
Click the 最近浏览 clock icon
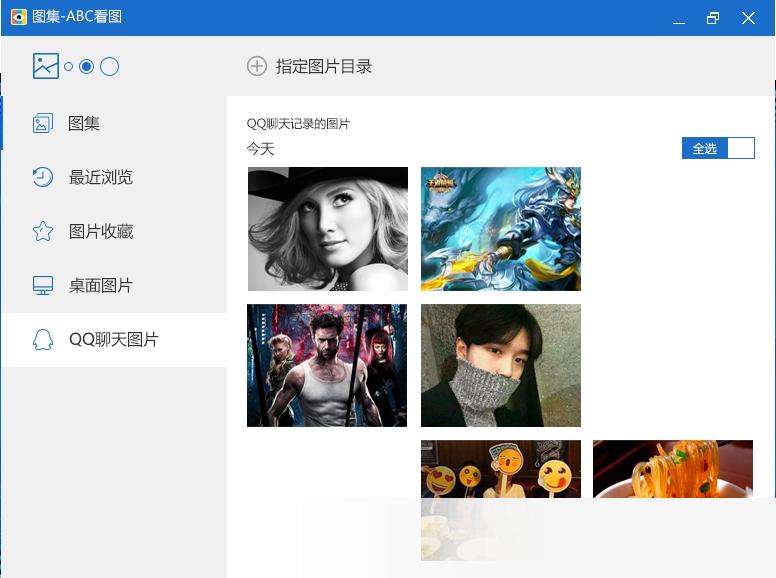(x=43, y=177)
